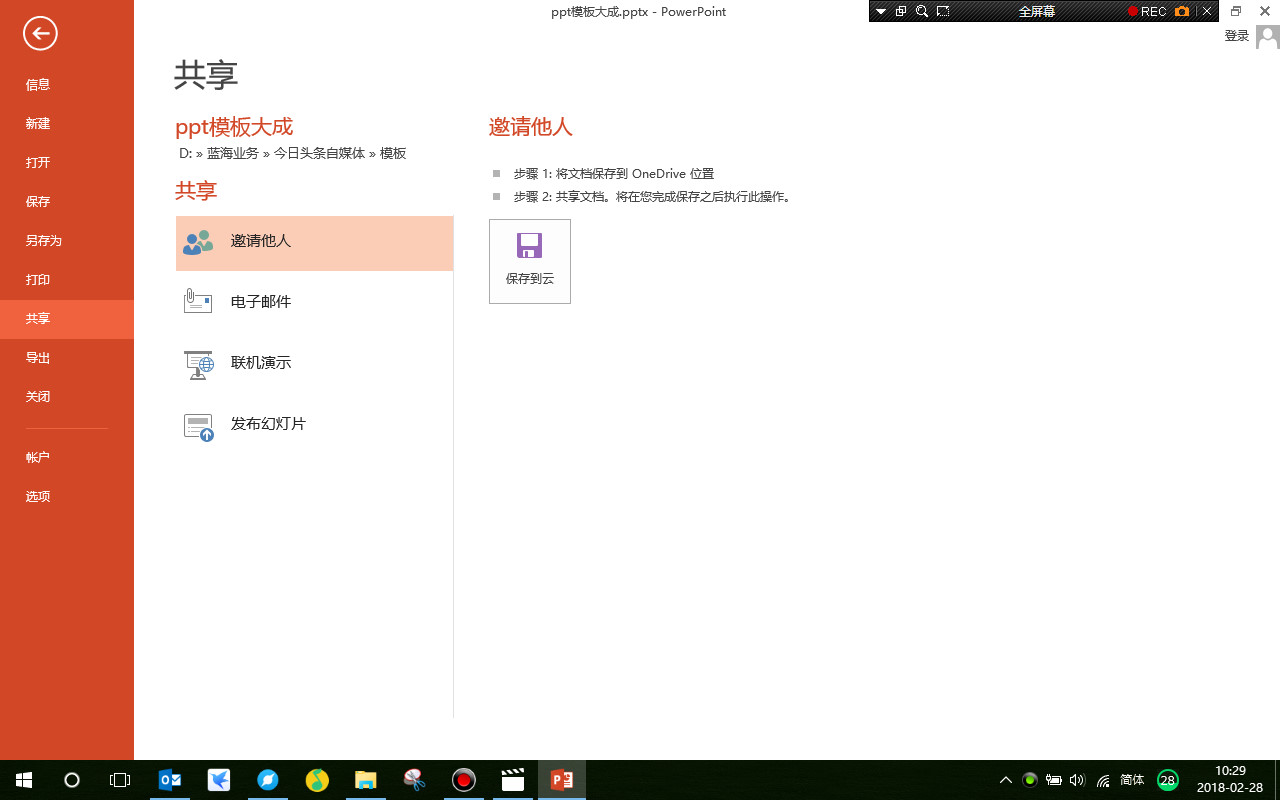Screen dimensions: 1280x800
Task: Click the 电子邮件 envelope icon
Action: point(198,301)
